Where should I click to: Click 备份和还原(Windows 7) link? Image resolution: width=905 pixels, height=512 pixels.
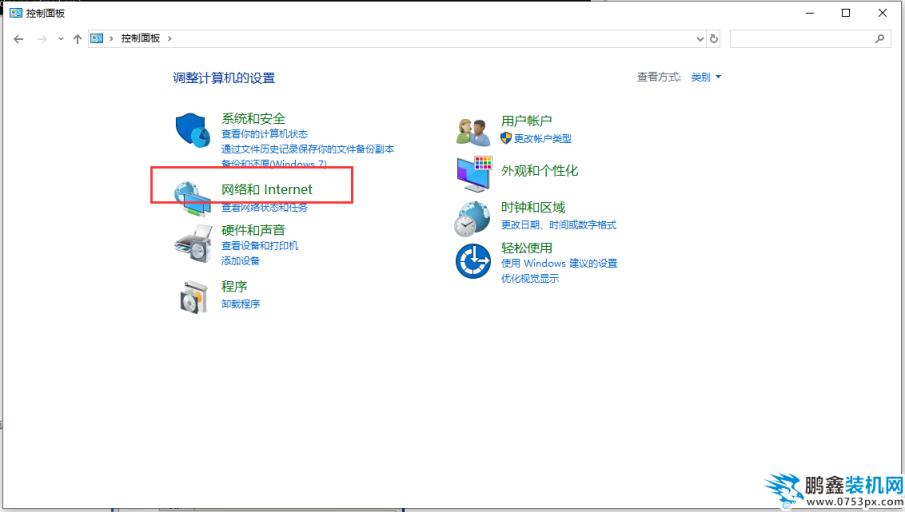[274, 163]
